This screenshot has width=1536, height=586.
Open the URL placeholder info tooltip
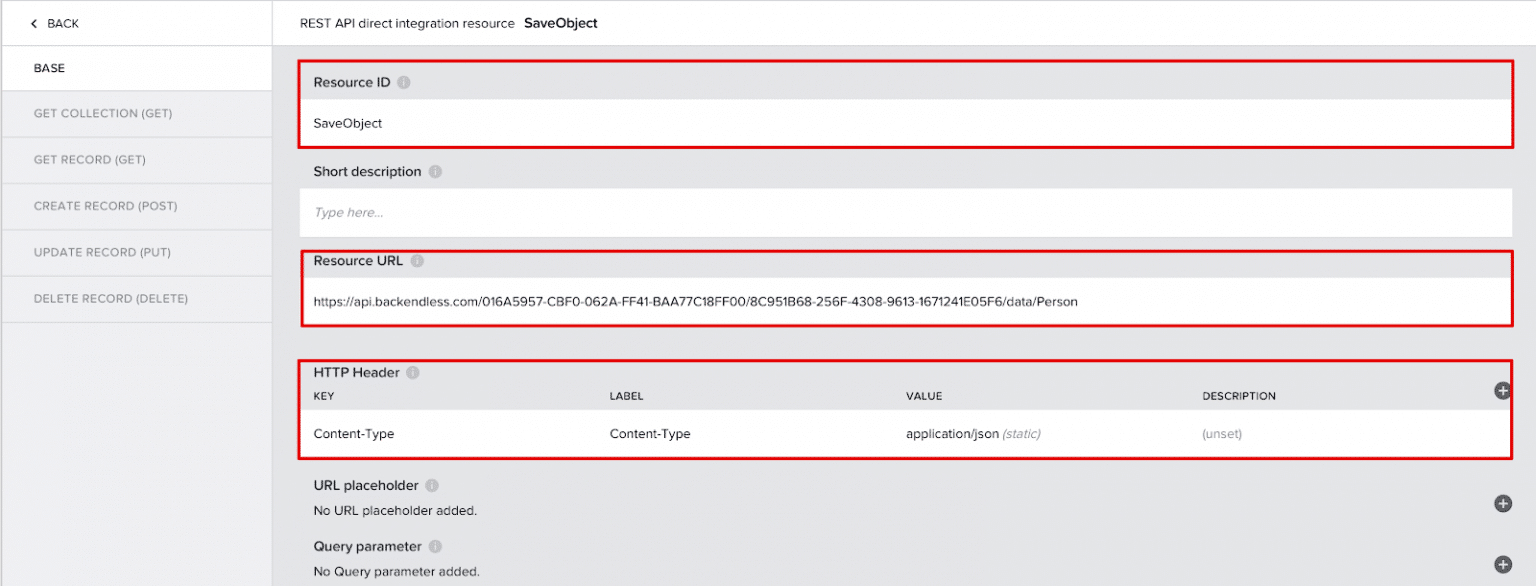[x=431, y=485]
